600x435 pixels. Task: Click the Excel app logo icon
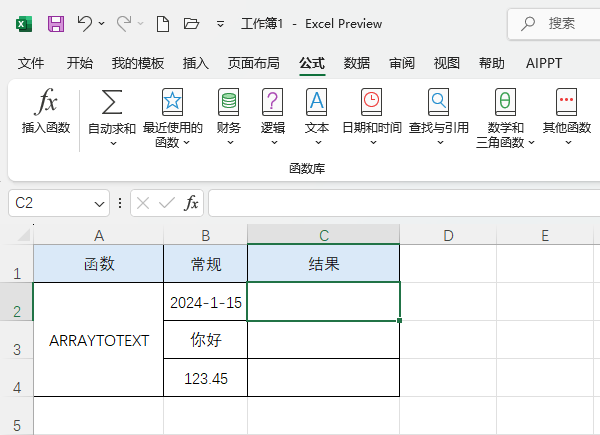24,24
